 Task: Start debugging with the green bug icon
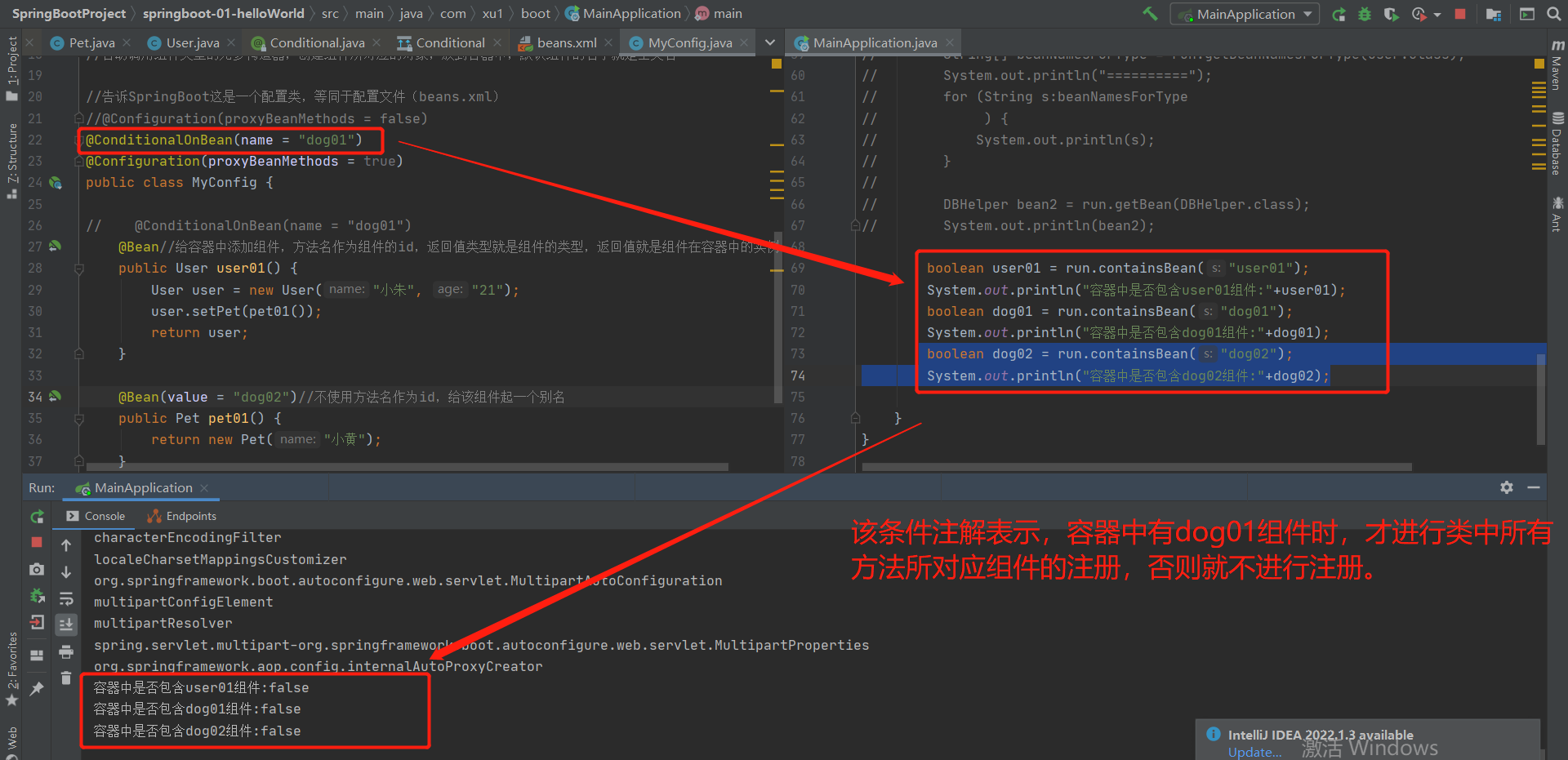pos(1364,14)
